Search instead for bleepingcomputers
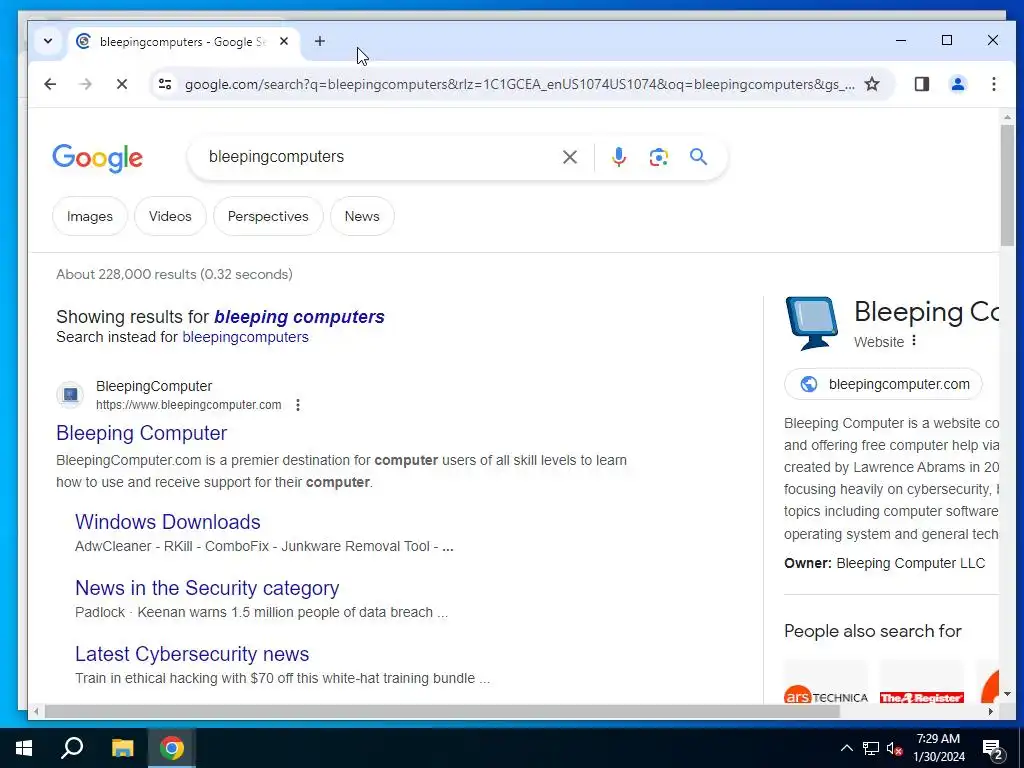Viewport: 1024px width, 768px height. (245, 337)
